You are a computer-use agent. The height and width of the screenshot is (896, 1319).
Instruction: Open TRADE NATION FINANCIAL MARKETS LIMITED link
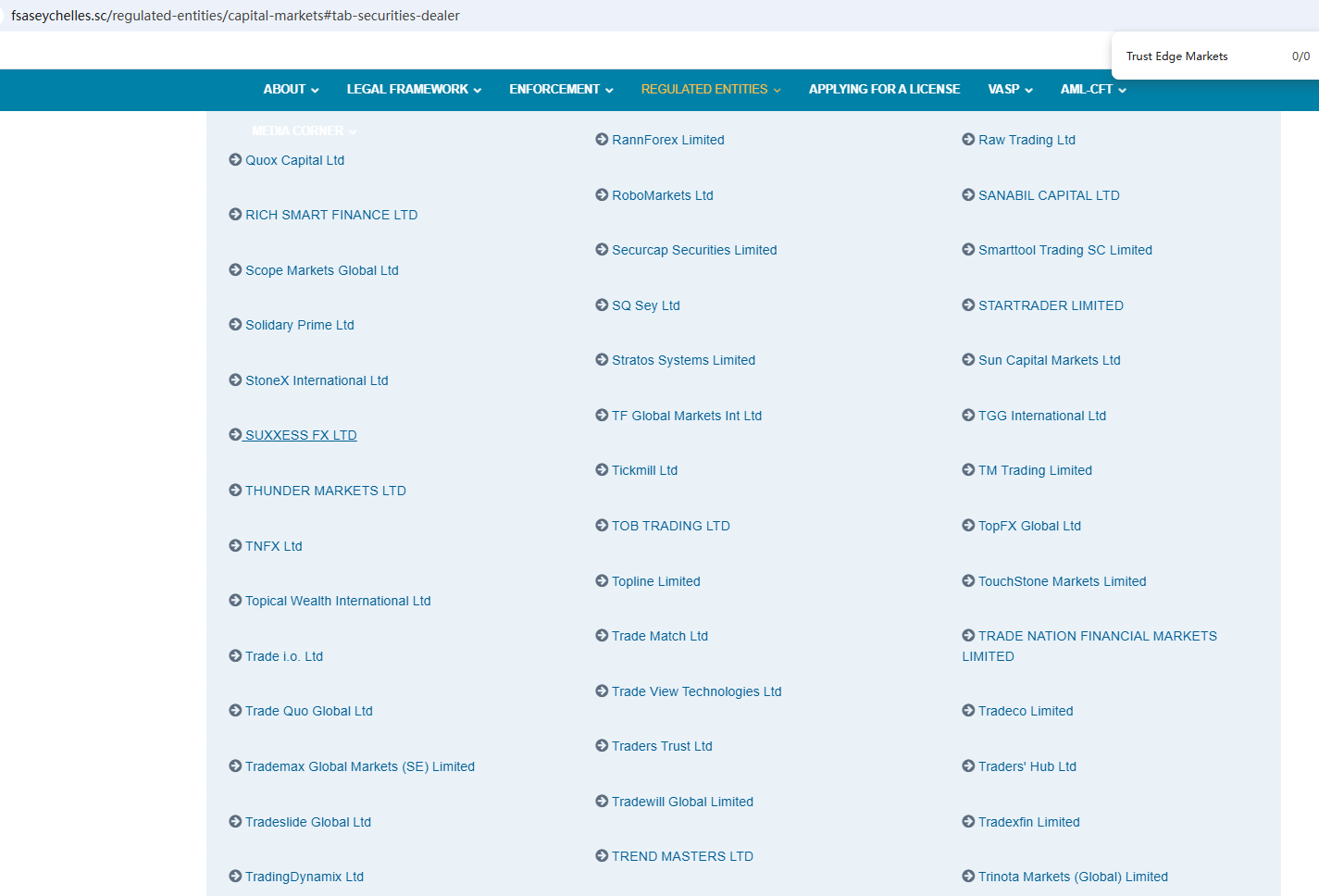coord(1089,646)
